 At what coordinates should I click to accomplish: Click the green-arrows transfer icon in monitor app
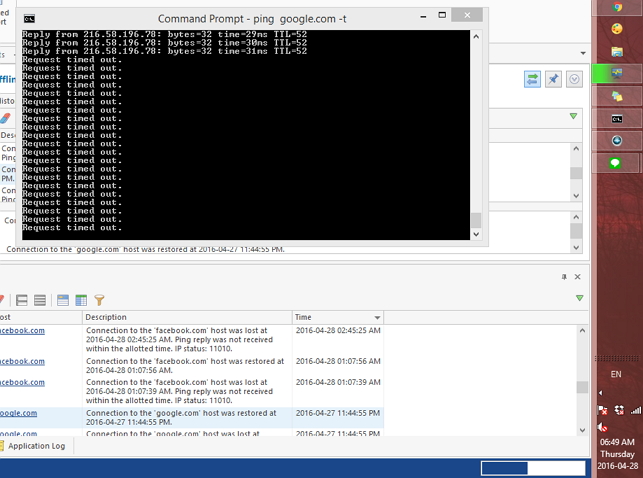click(532, 79)
